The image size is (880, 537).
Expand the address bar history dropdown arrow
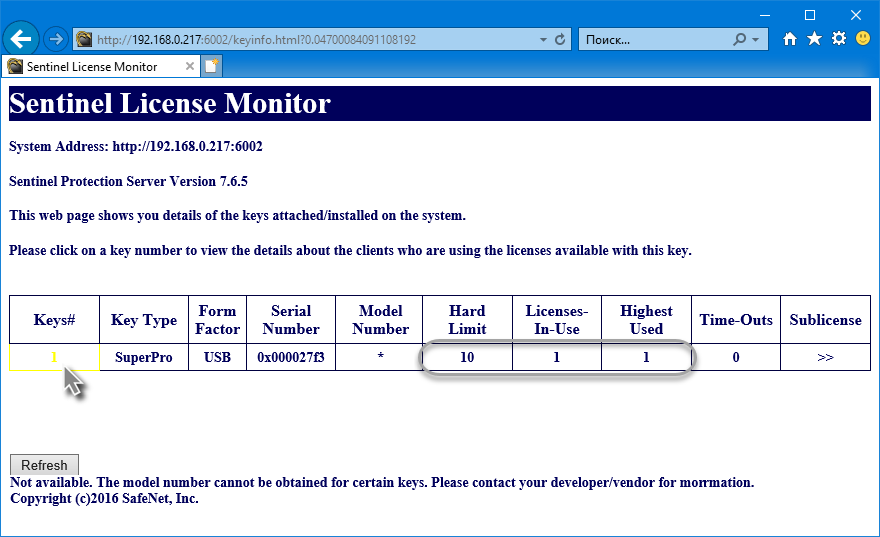click(543, 40)
